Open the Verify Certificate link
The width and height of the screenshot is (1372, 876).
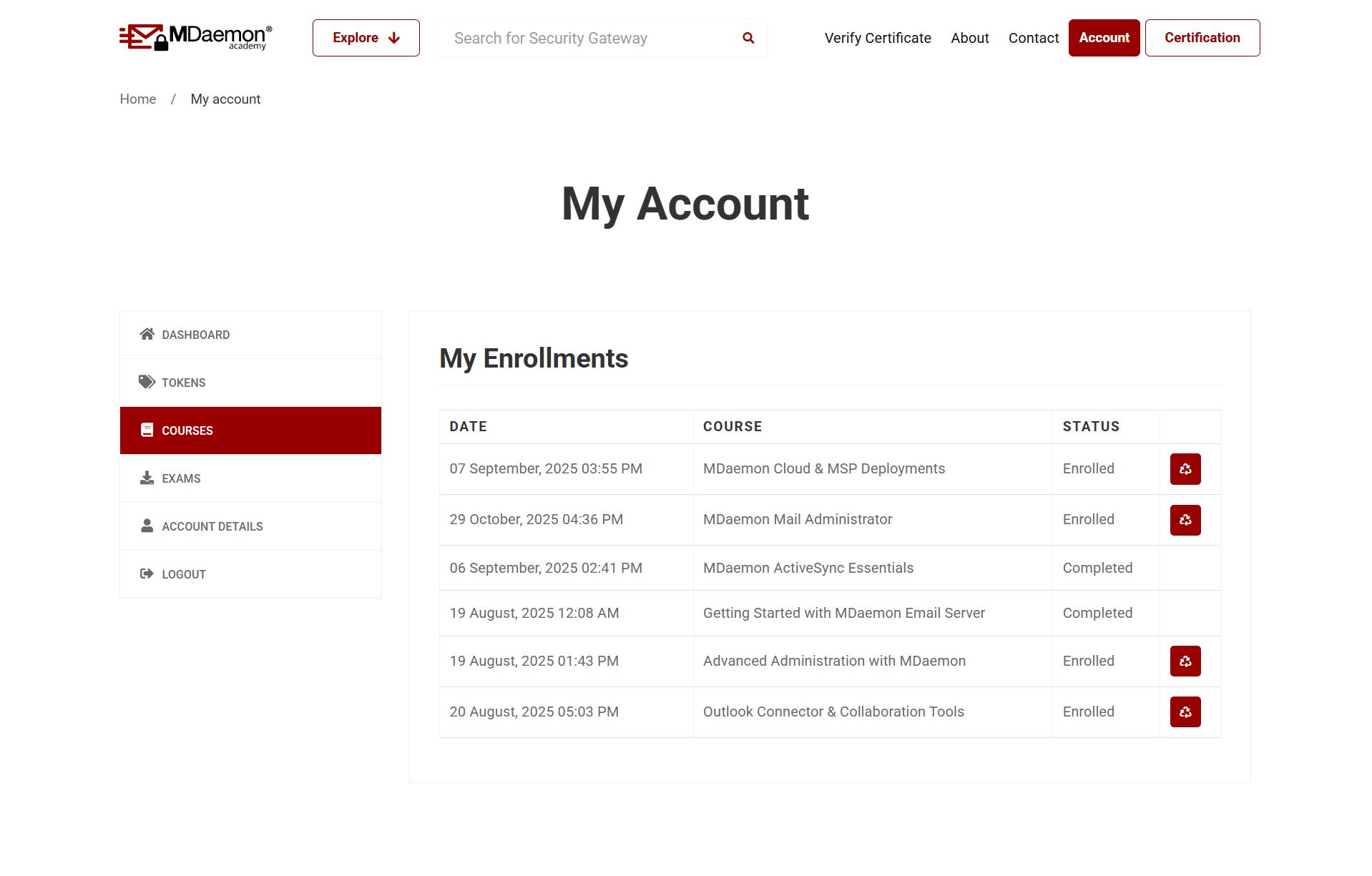coord(877,38)
